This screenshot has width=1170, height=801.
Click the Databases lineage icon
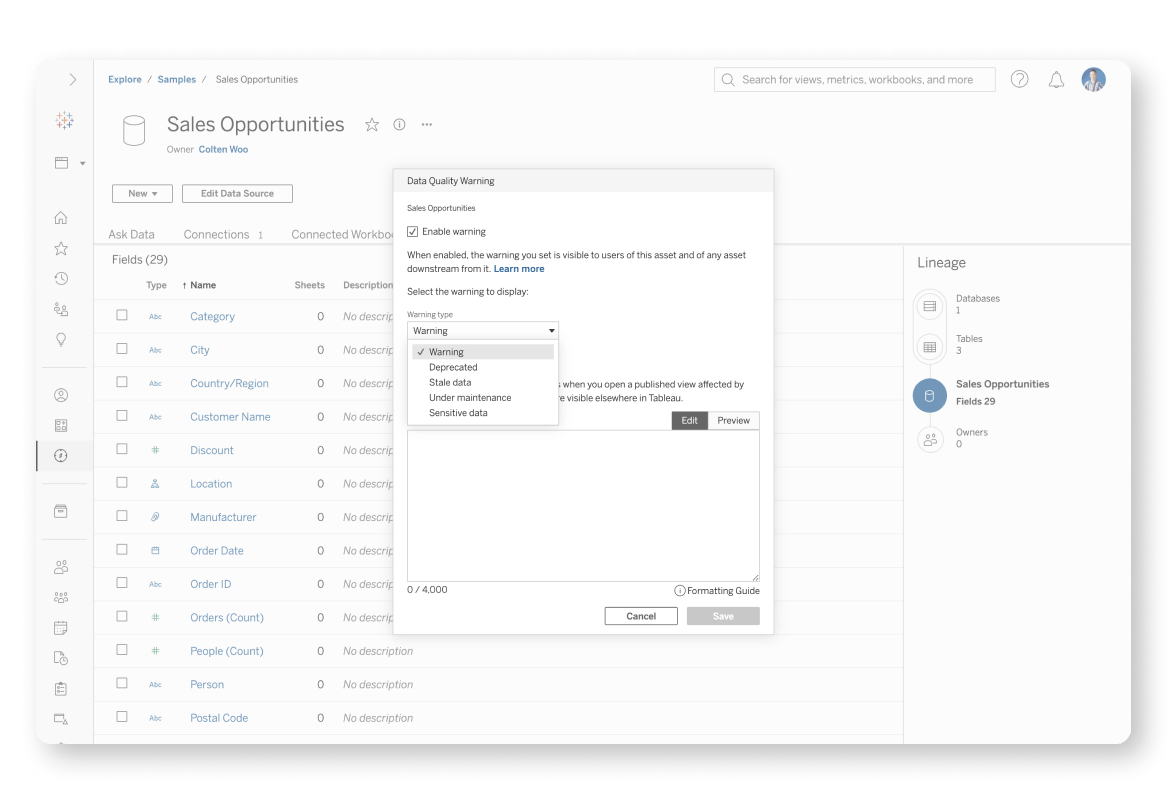930,306
